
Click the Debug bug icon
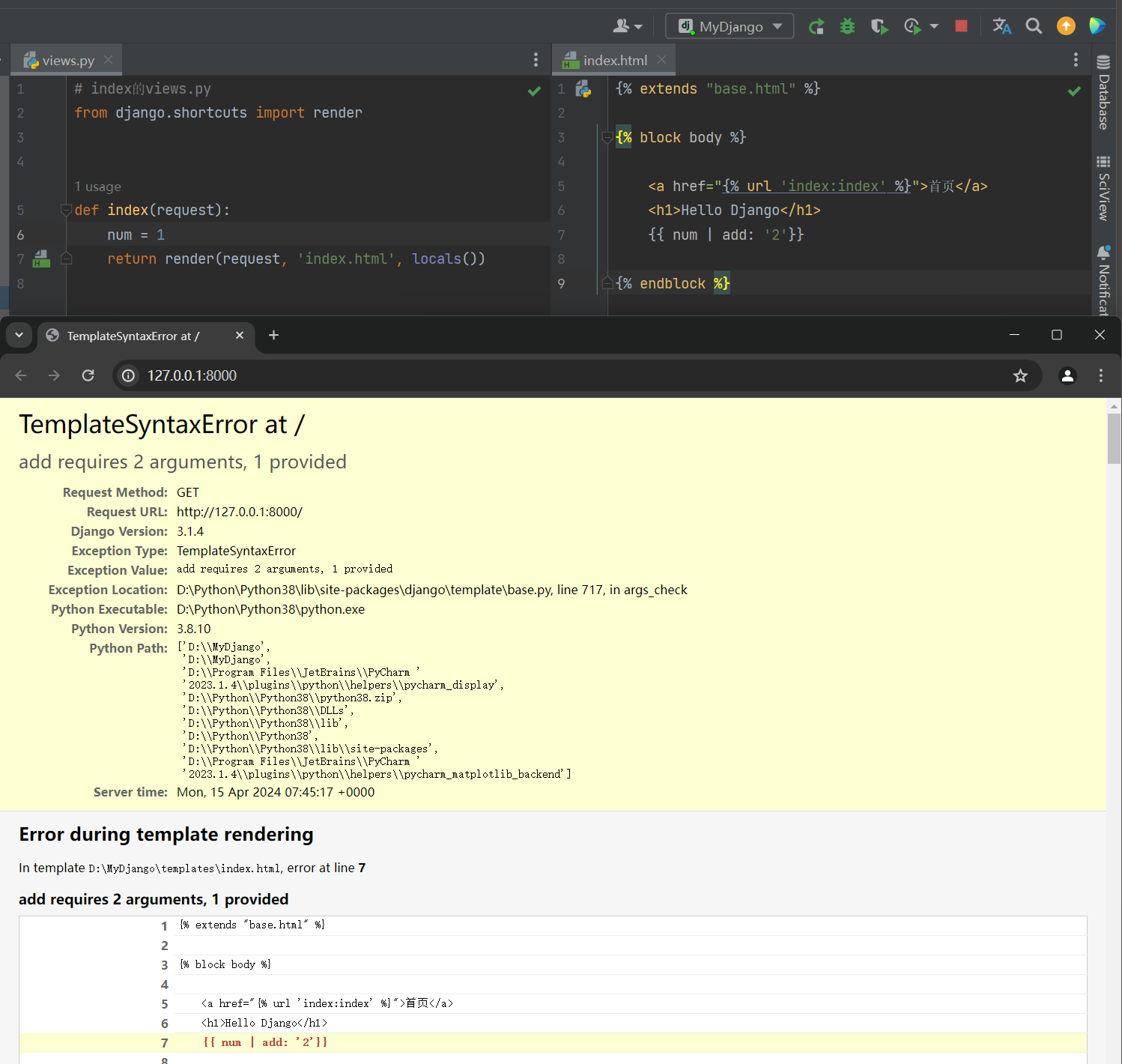tap(847, 27)
